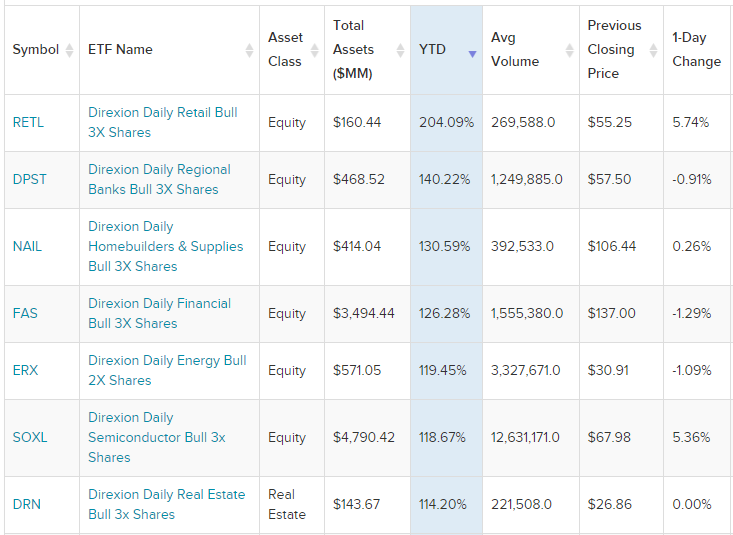Open the ERX symbol link
This screenshot has width=733, height=535.
[x=25, y=370]
